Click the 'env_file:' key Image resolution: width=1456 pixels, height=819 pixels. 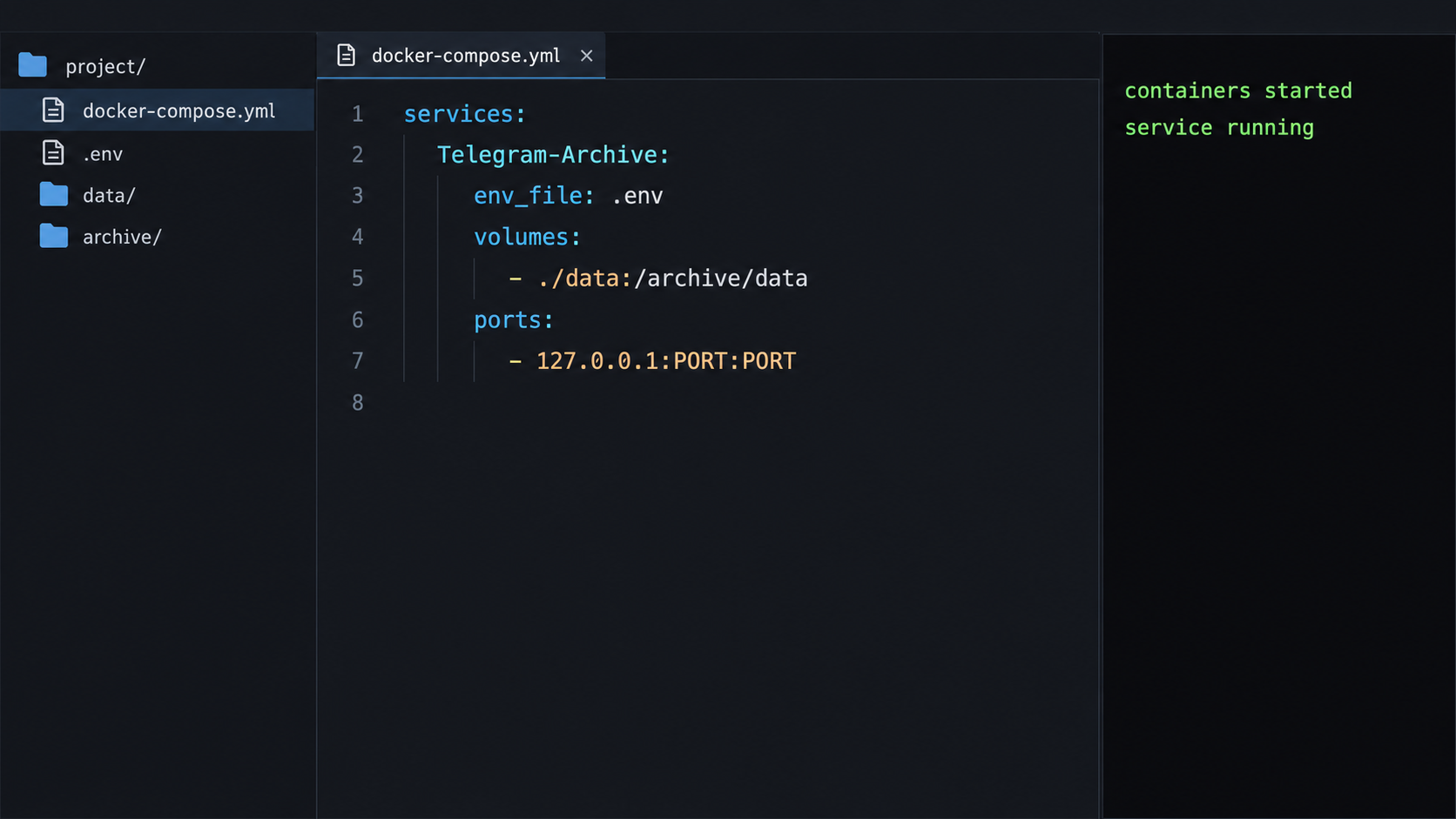(x=534, y=196)
